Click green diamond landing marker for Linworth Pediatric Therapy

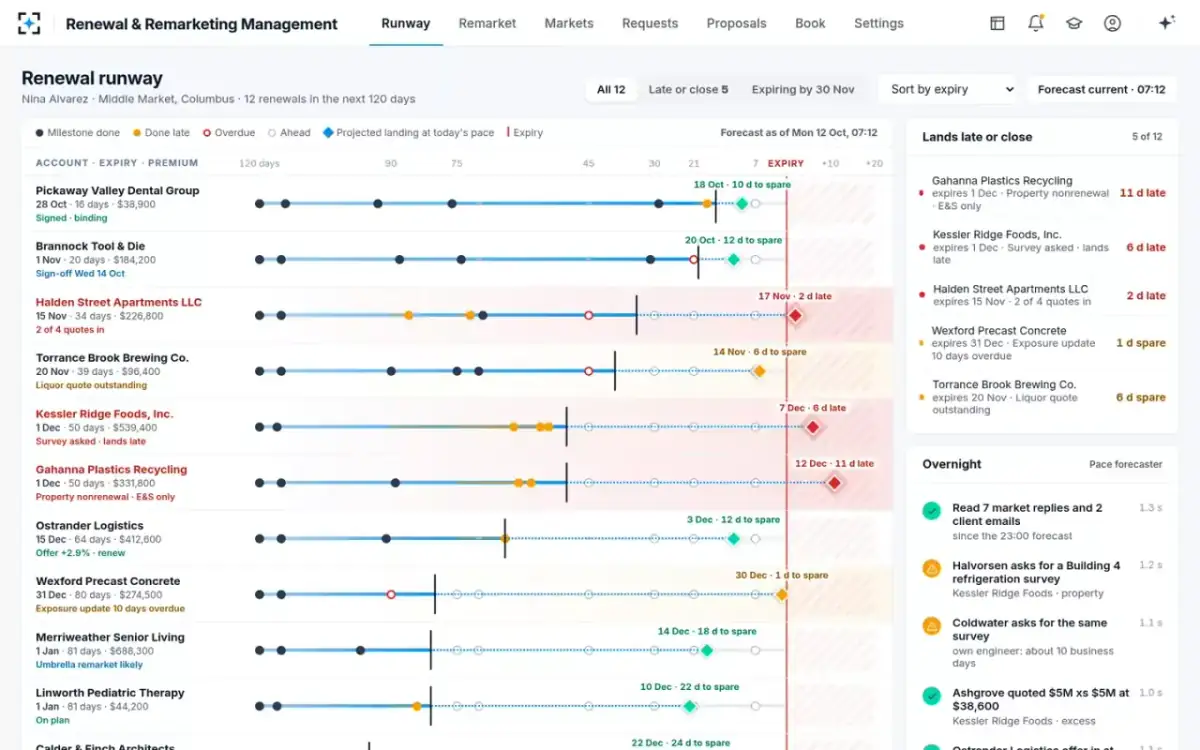tap(689, 706)
